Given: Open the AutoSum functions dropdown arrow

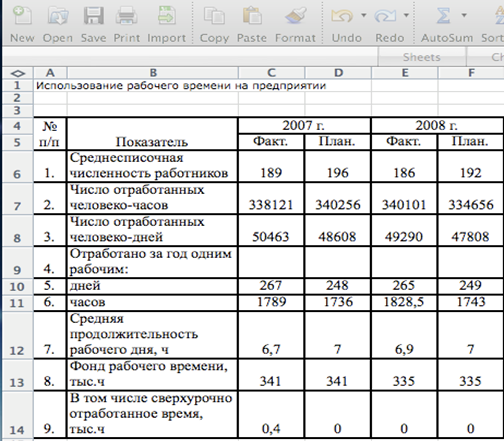Looking at the screenshot, I should 464,15.
